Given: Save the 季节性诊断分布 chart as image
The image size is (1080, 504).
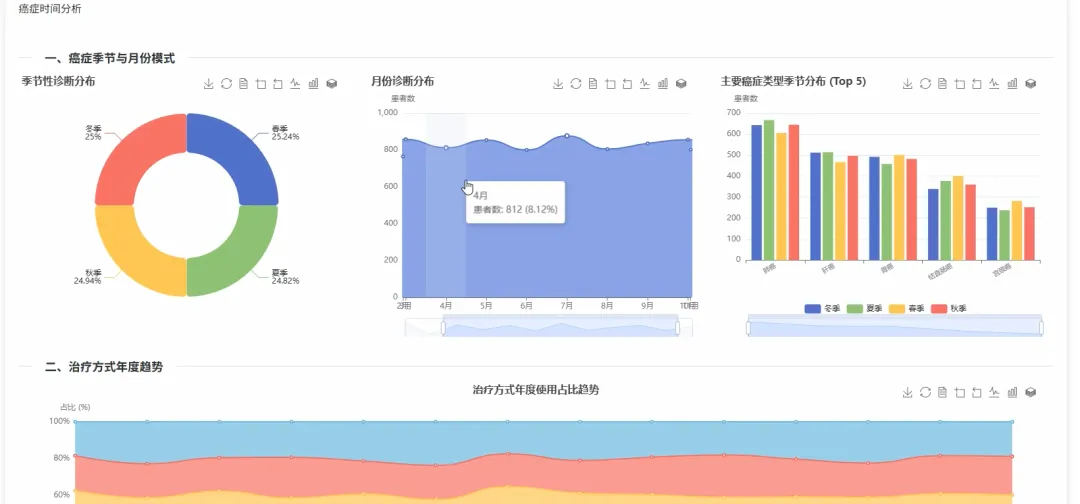Looking at the screenshot, I should tap(209, 84).
